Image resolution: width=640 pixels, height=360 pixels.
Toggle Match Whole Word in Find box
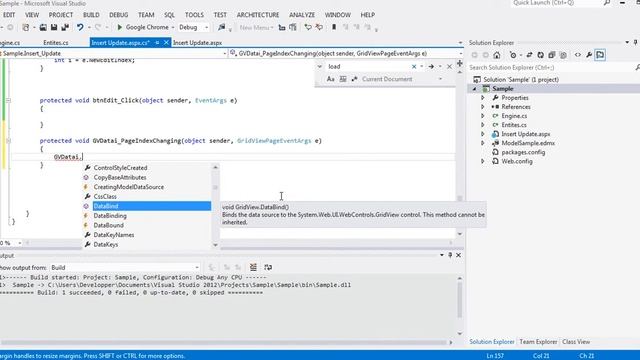point(343,79)
